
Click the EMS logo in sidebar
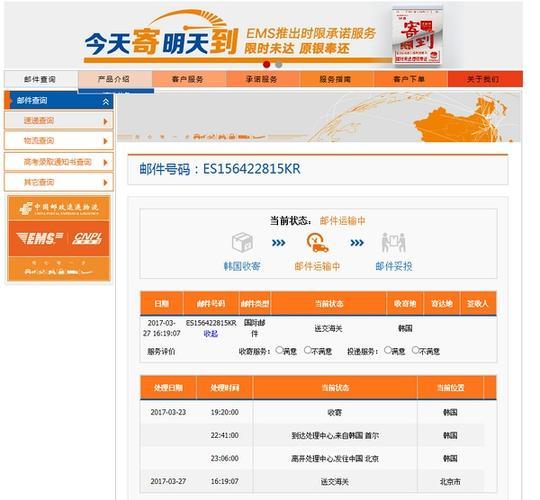(40, 238)
